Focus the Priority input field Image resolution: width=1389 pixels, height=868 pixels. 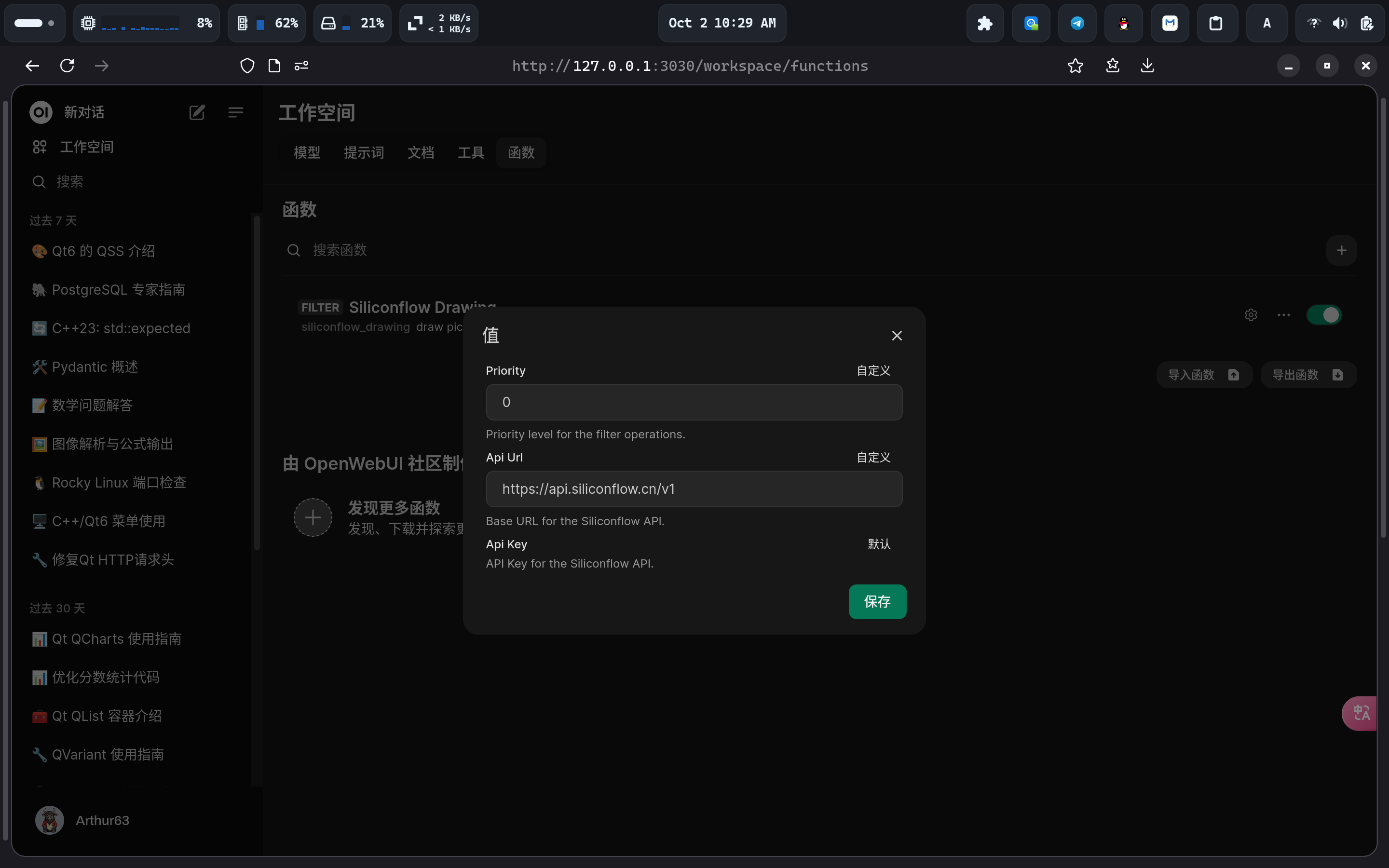694,403
